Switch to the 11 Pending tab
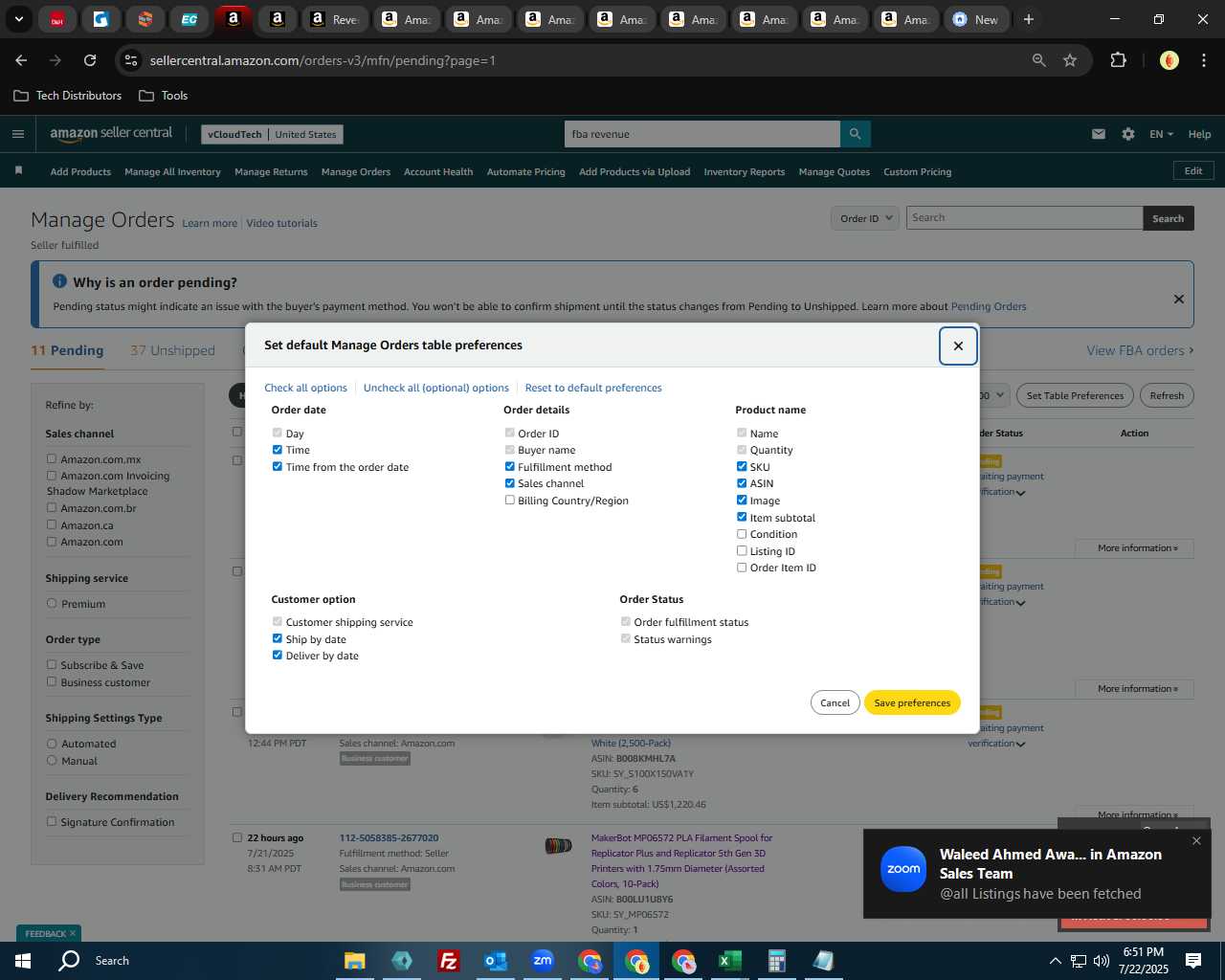 67,350
